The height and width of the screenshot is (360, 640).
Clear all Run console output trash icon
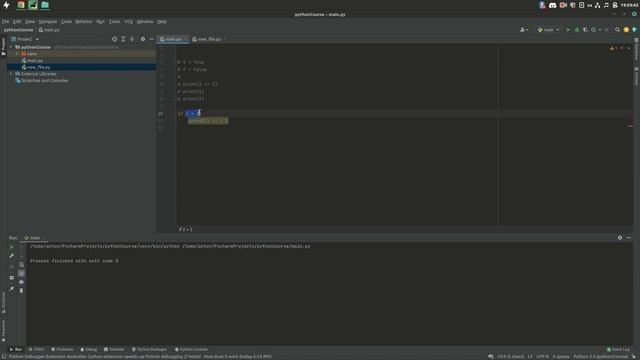[21, 291]
